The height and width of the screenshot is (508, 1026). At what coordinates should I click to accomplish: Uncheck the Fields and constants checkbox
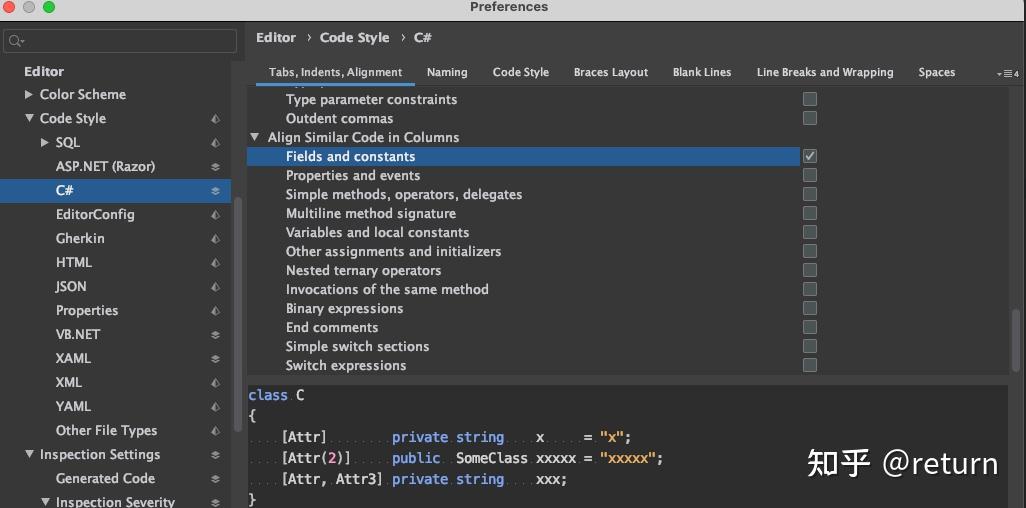pos(810,156)
